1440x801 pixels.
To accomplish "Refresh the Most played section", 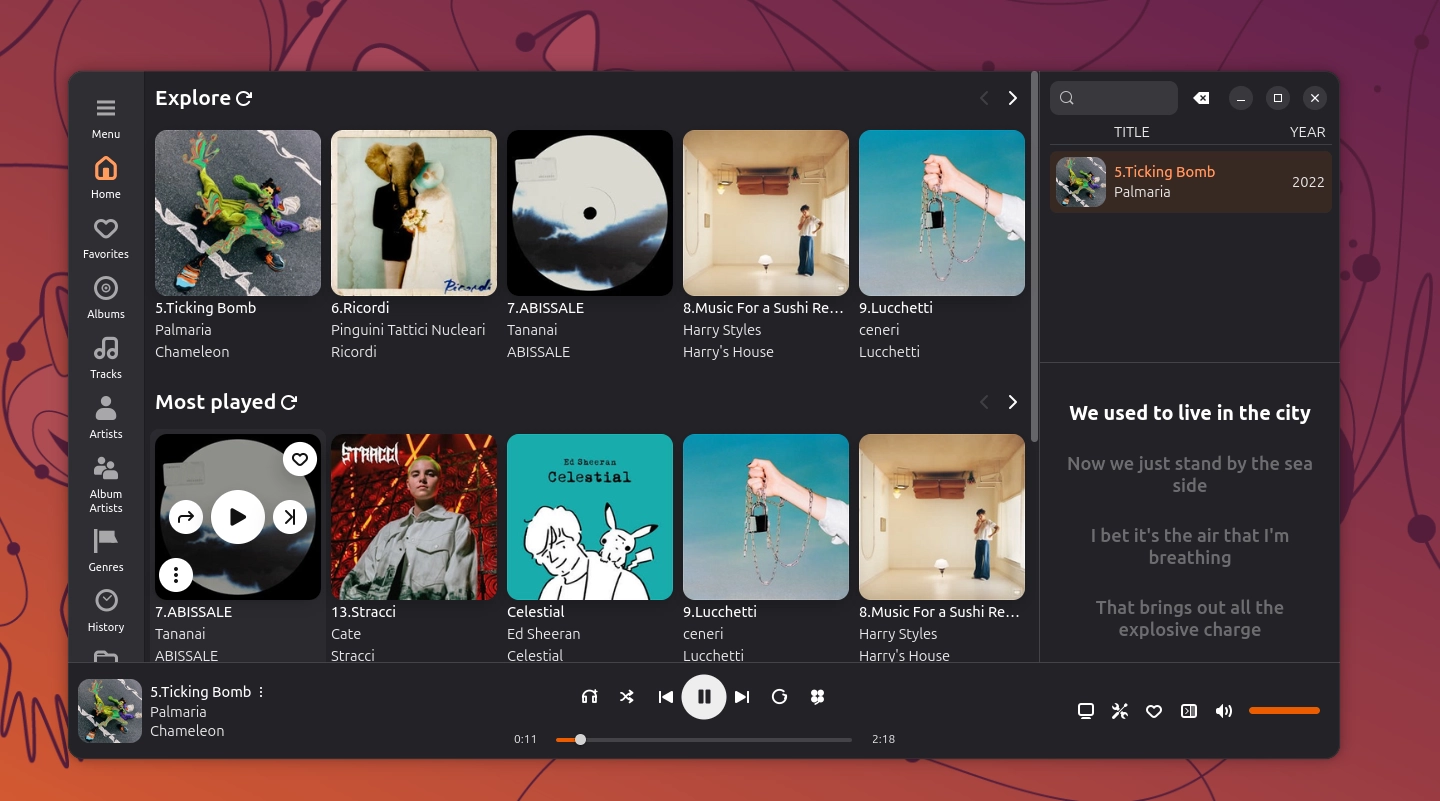I will coord(289,402).
